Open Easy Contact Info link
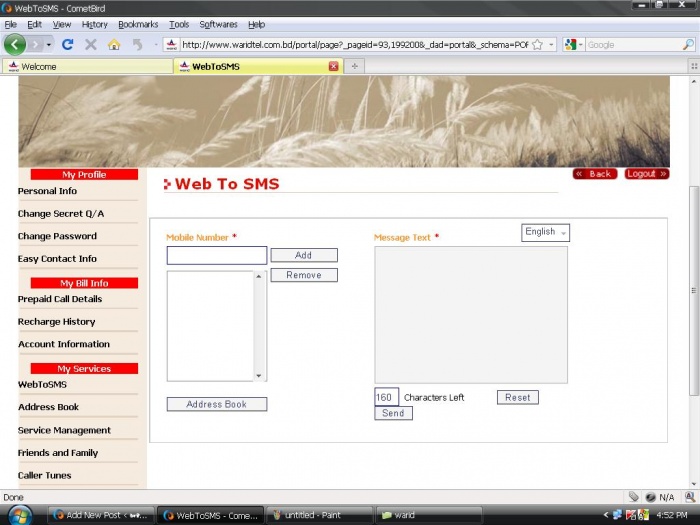The width and height of the screenshot is (700, 525). tap(57, 259)
